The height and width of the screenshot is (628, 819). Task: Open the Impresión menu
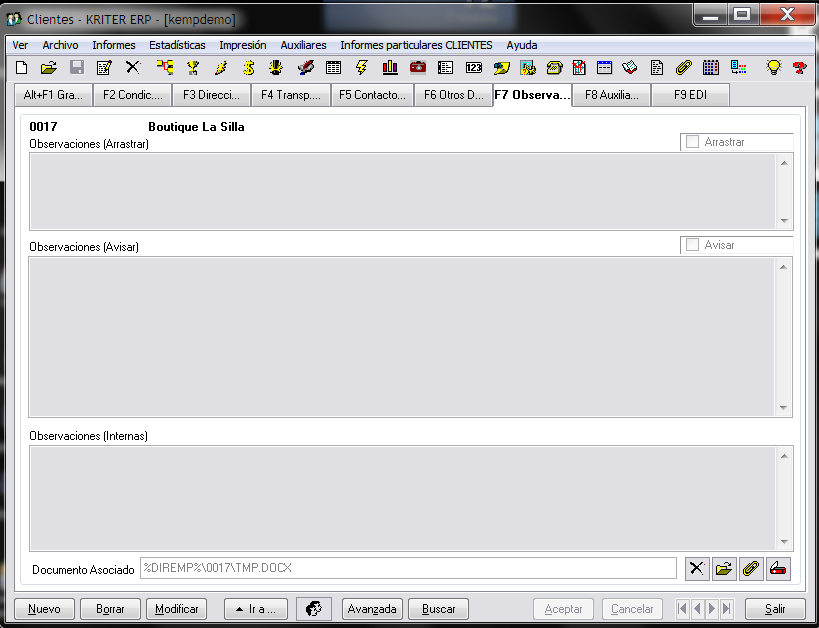(x=243, y=45)
